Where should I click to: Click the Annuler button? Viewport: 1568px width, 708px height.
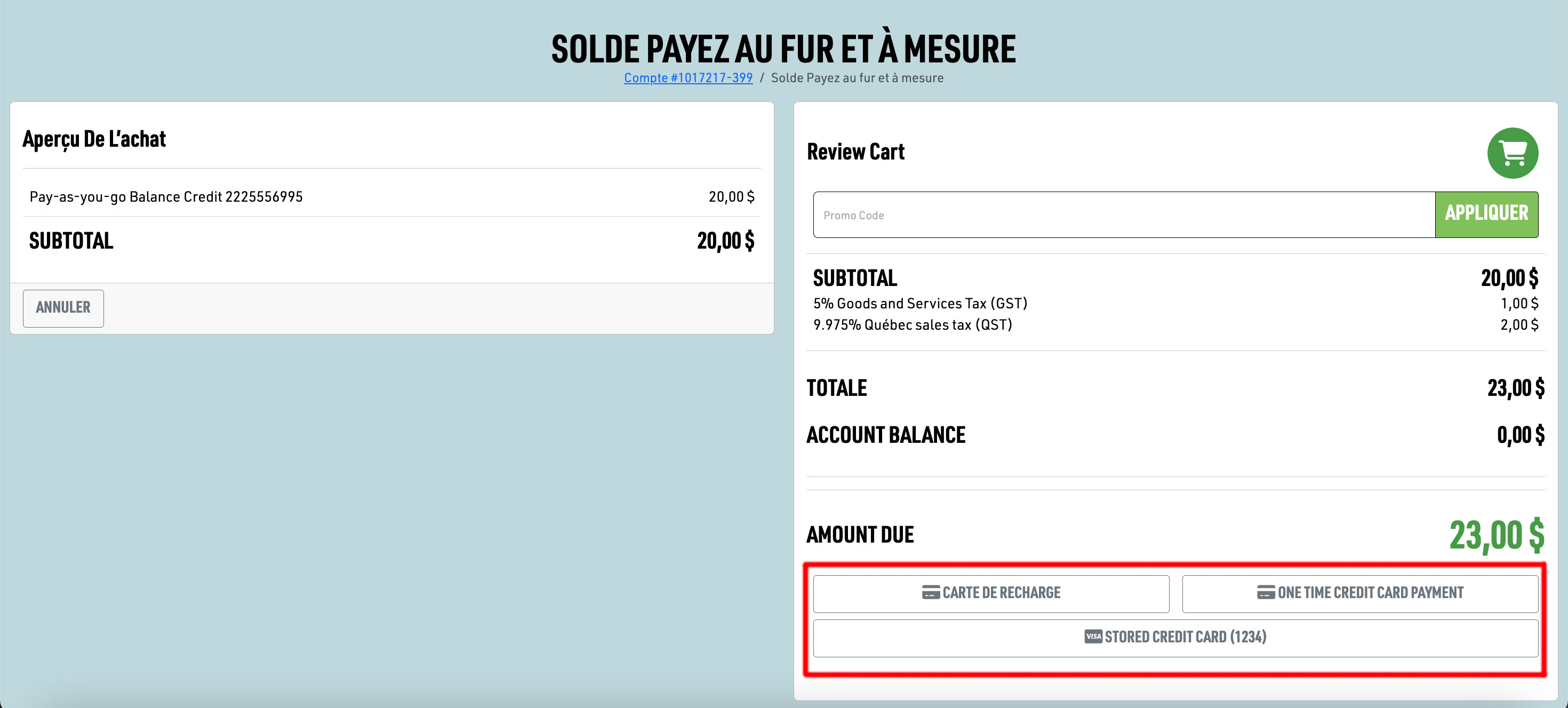pyautogui.click(x=63, y=308)
